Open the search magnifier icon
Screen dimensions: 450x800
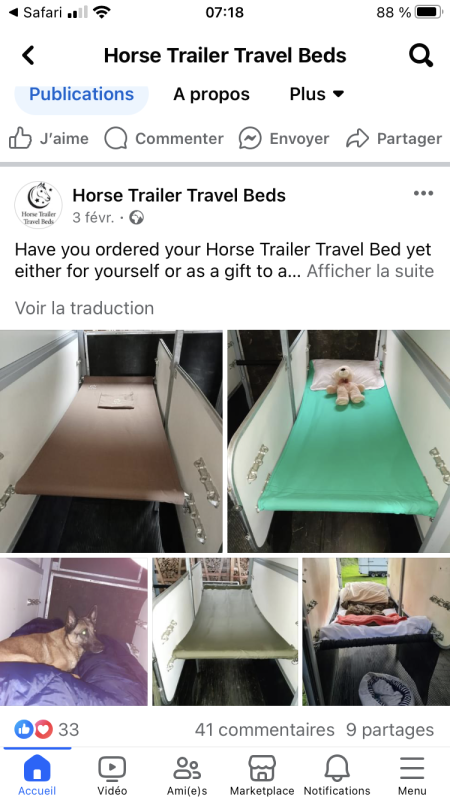click(x=421, y=56)
